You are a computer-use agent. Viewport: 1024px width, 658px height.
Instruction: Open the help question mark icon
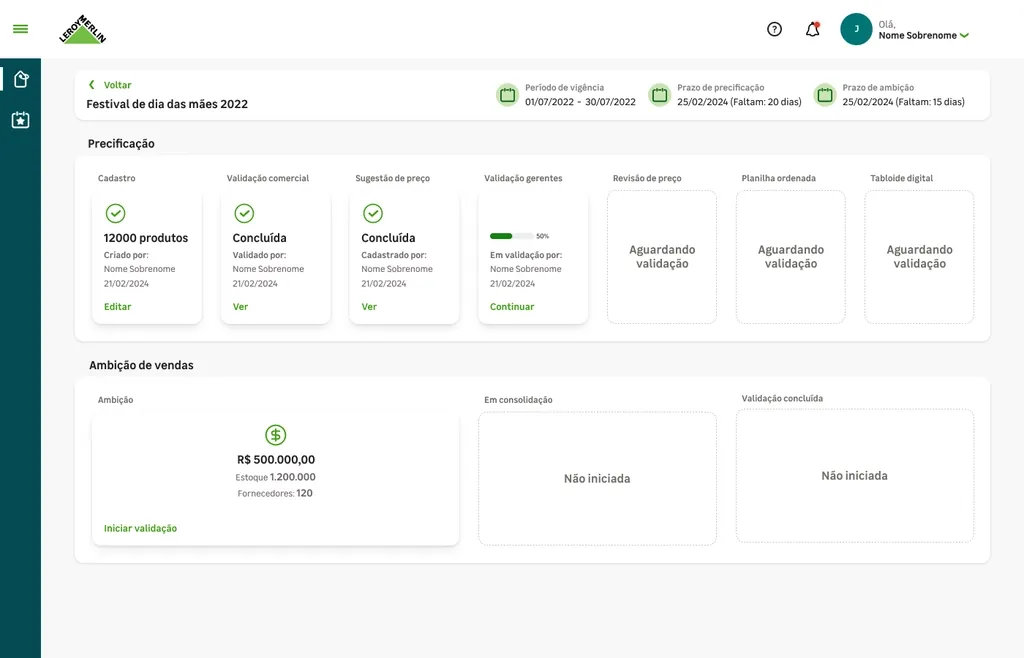(775, 29)
